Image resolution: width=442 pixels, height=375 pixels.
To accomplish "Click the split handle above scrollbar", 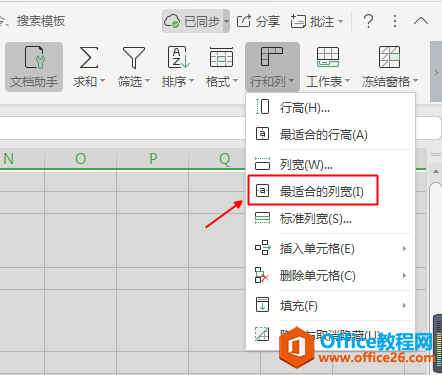I will coord(436,154).
